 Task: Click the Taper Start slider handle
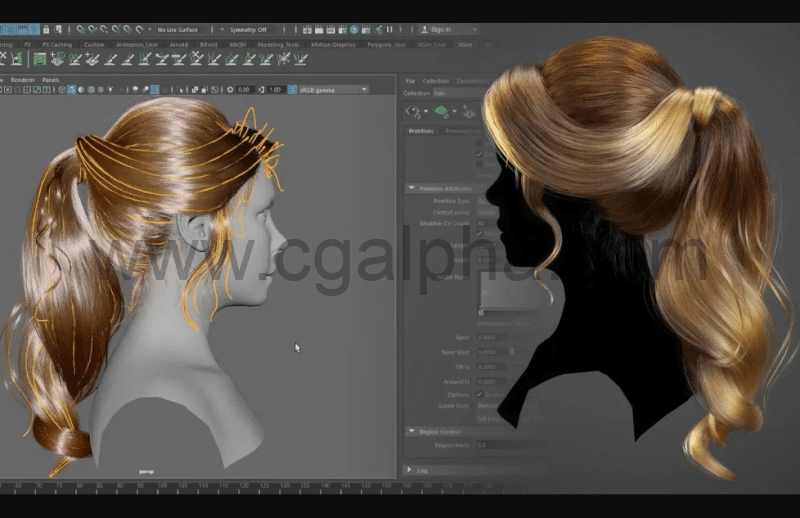point(512,352)
